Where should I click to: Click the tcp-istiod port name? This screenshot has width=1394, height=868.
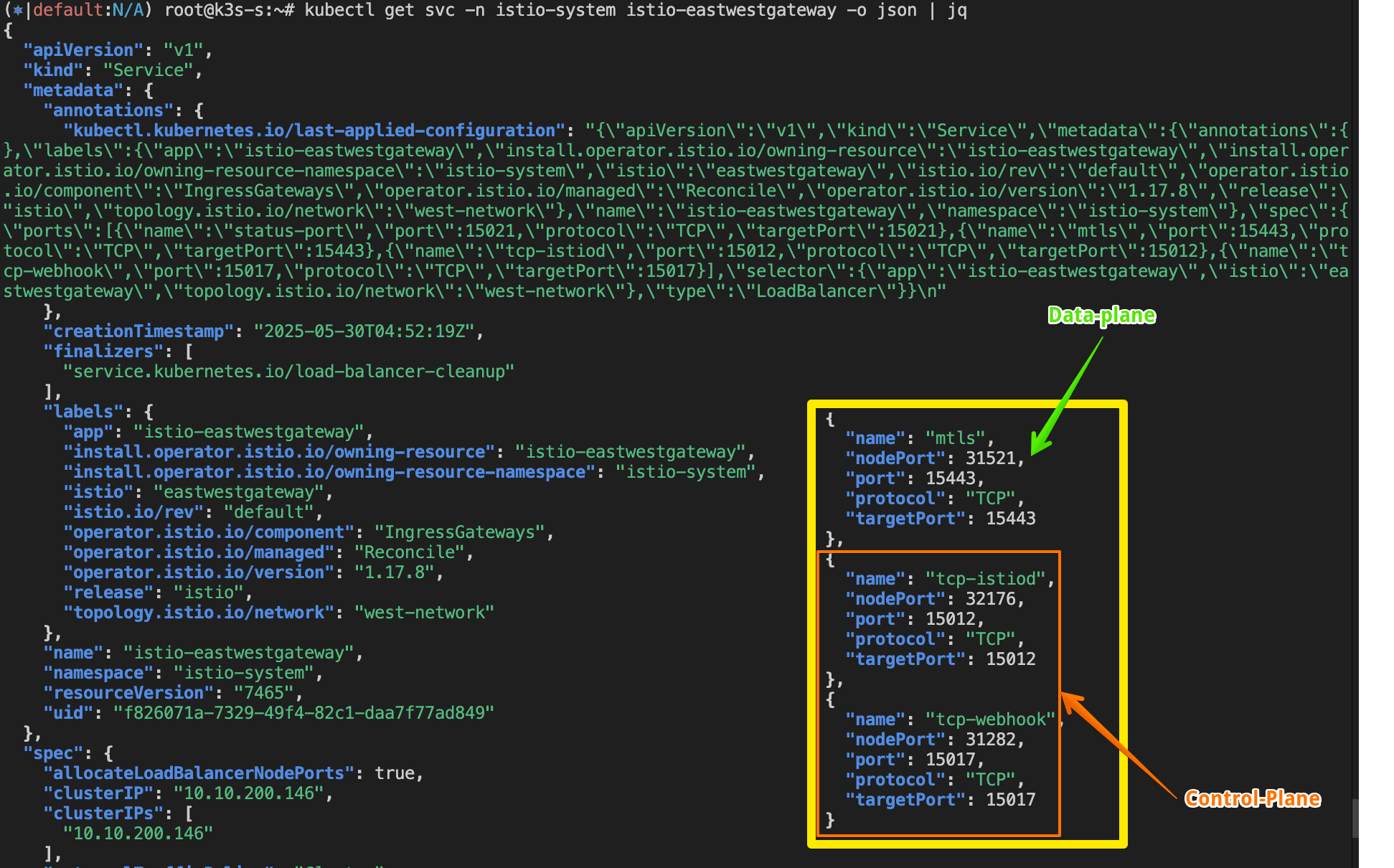coord(984,579)
